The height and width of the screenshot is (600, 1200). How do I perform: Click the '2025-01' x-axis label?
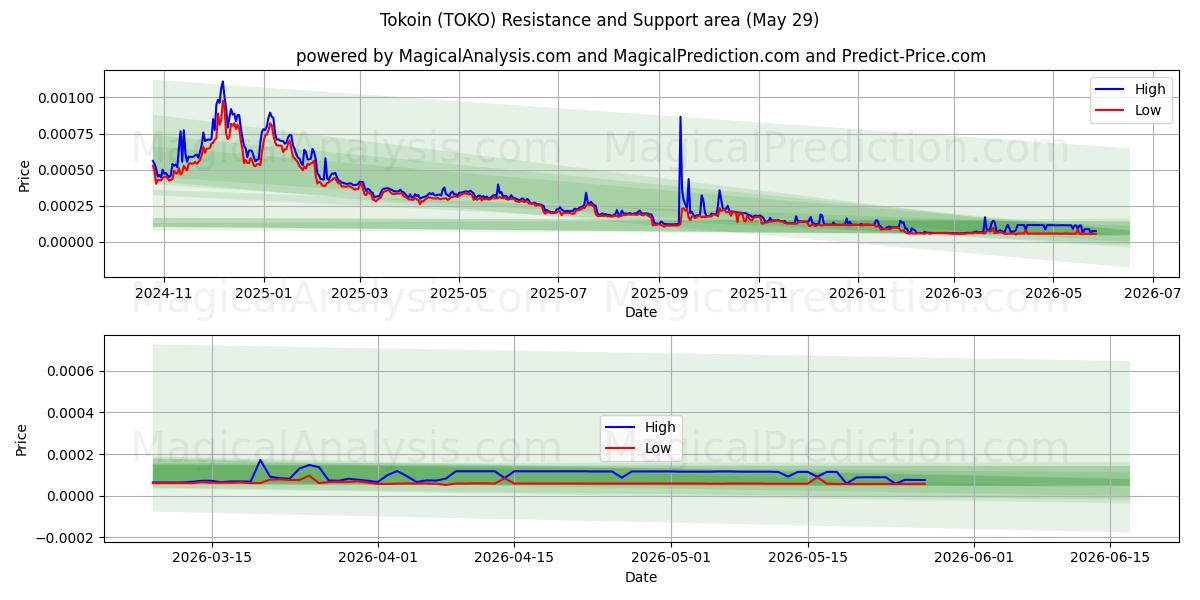coord(264,294)
